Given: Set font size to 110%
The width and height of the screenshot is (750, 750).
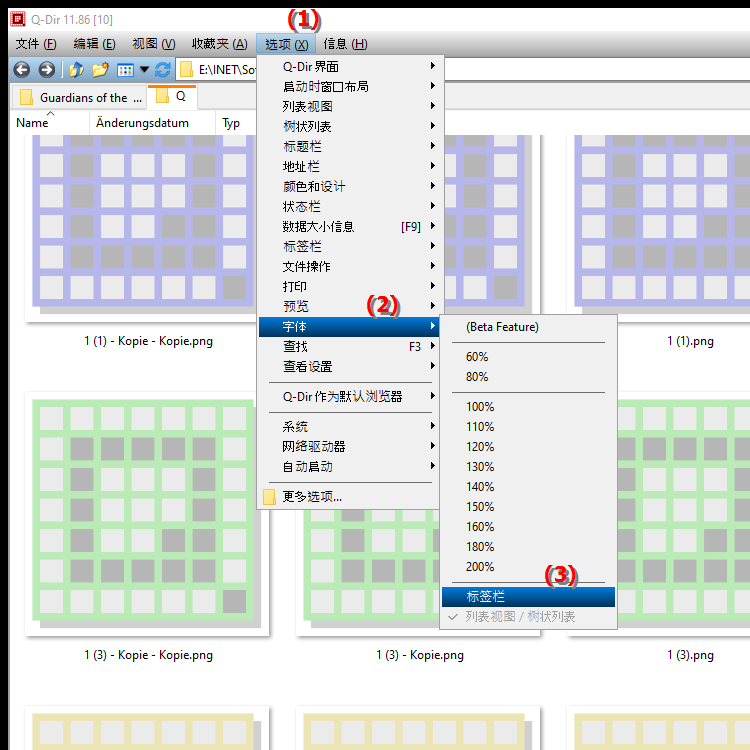Looking at the screenshot, I should point(528,427).
